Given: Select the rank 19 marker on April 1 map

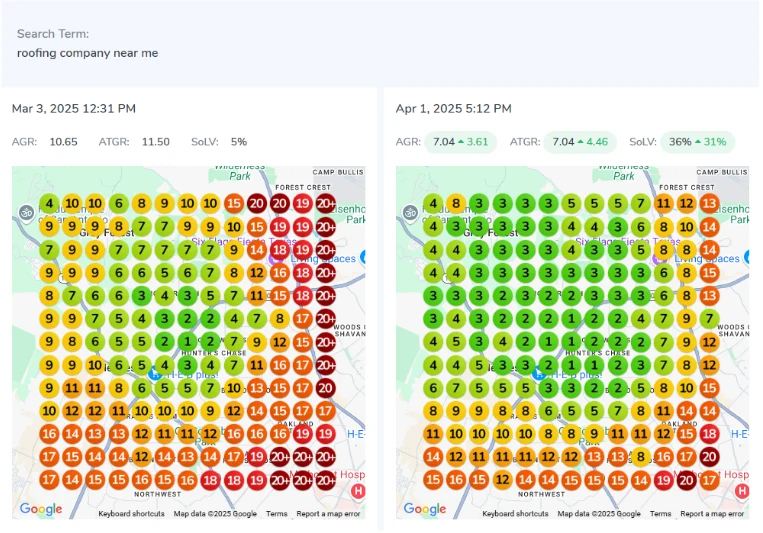Looking at the screenshot, I should (x=663, y=479).
